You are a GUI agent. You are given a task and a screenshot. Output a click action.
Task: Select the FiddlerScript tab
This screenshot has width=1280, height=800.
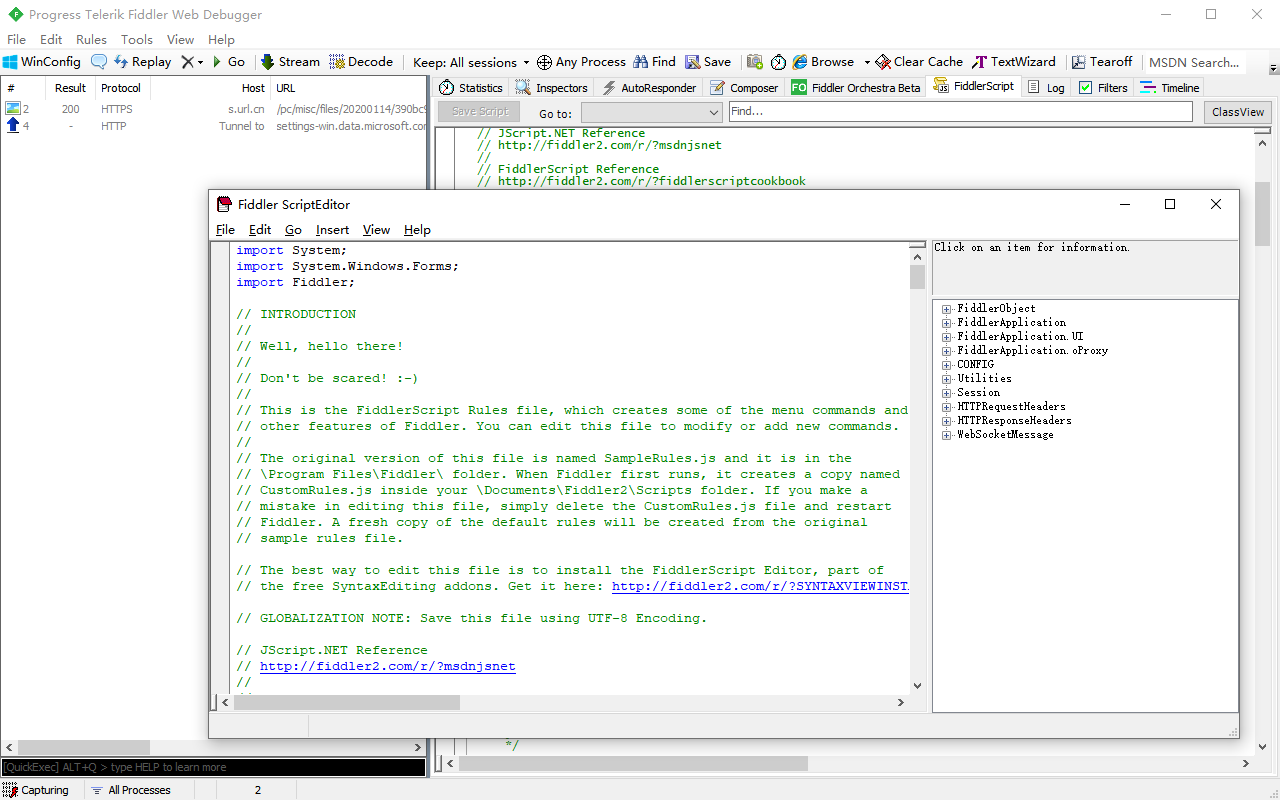coord(974,87)
